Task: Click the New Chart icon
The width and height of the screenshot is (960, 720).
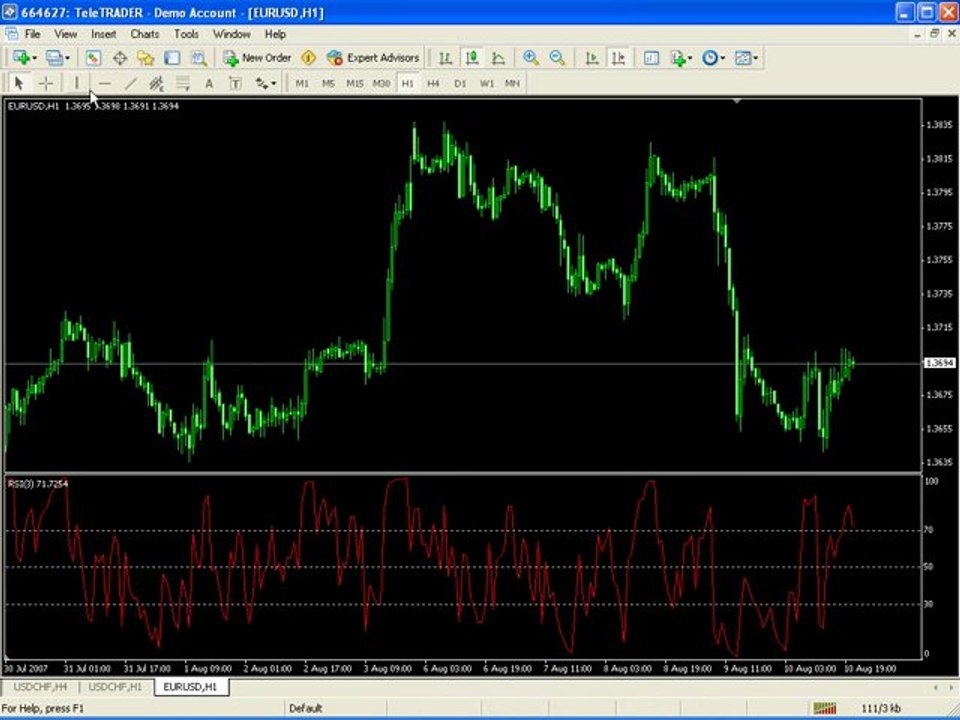Action: (x=21, y=58)
